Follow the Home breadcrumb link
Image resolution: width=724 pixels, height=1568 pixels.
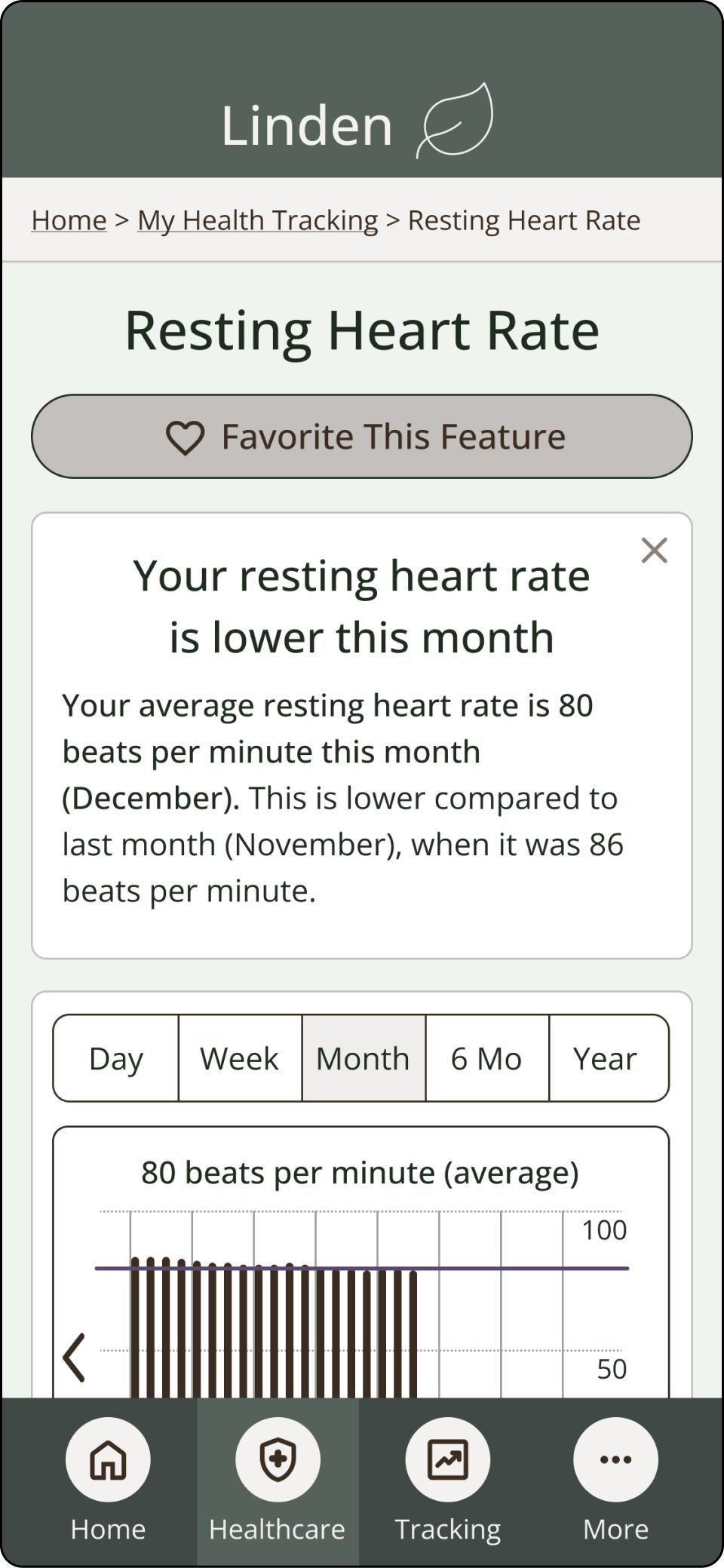[69, 220]
